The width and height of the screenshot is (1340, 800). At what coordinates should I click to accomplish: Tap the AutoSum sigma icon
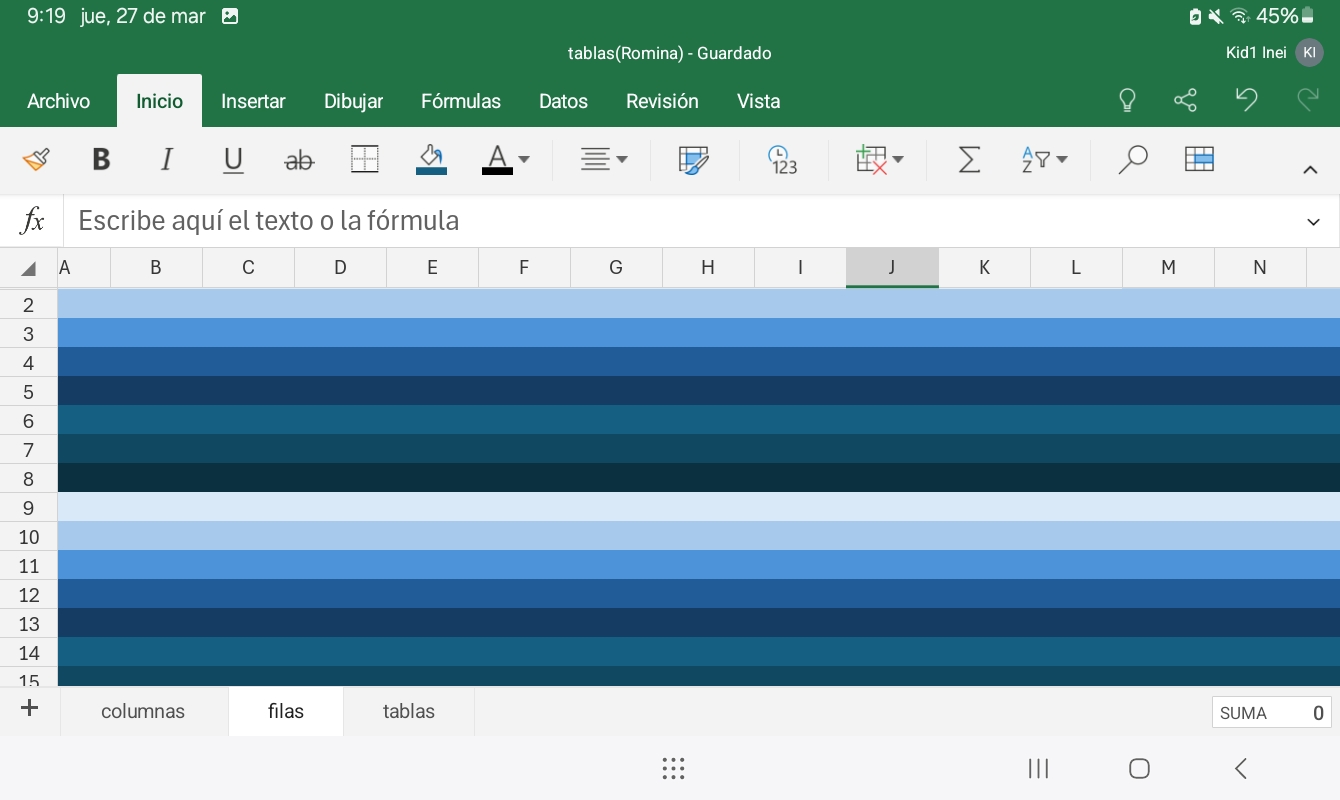969,160
